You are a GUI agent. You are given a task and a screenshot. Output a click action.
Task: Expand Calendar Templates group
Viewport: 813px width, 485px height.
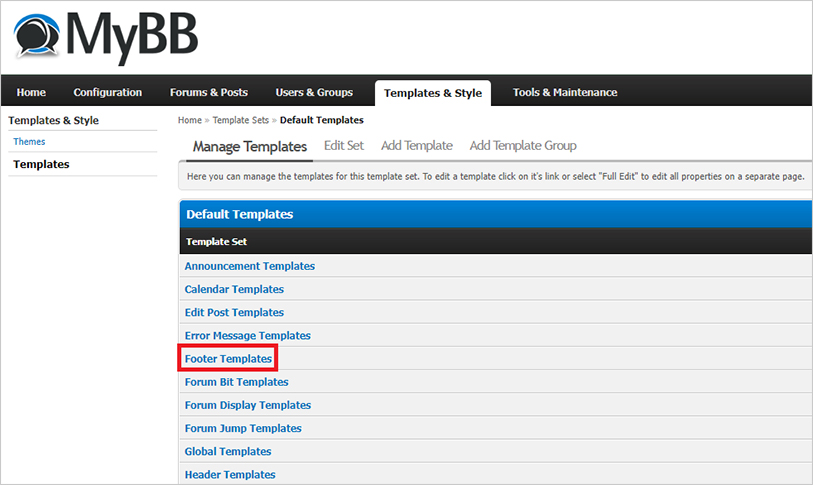click(234, 289)
